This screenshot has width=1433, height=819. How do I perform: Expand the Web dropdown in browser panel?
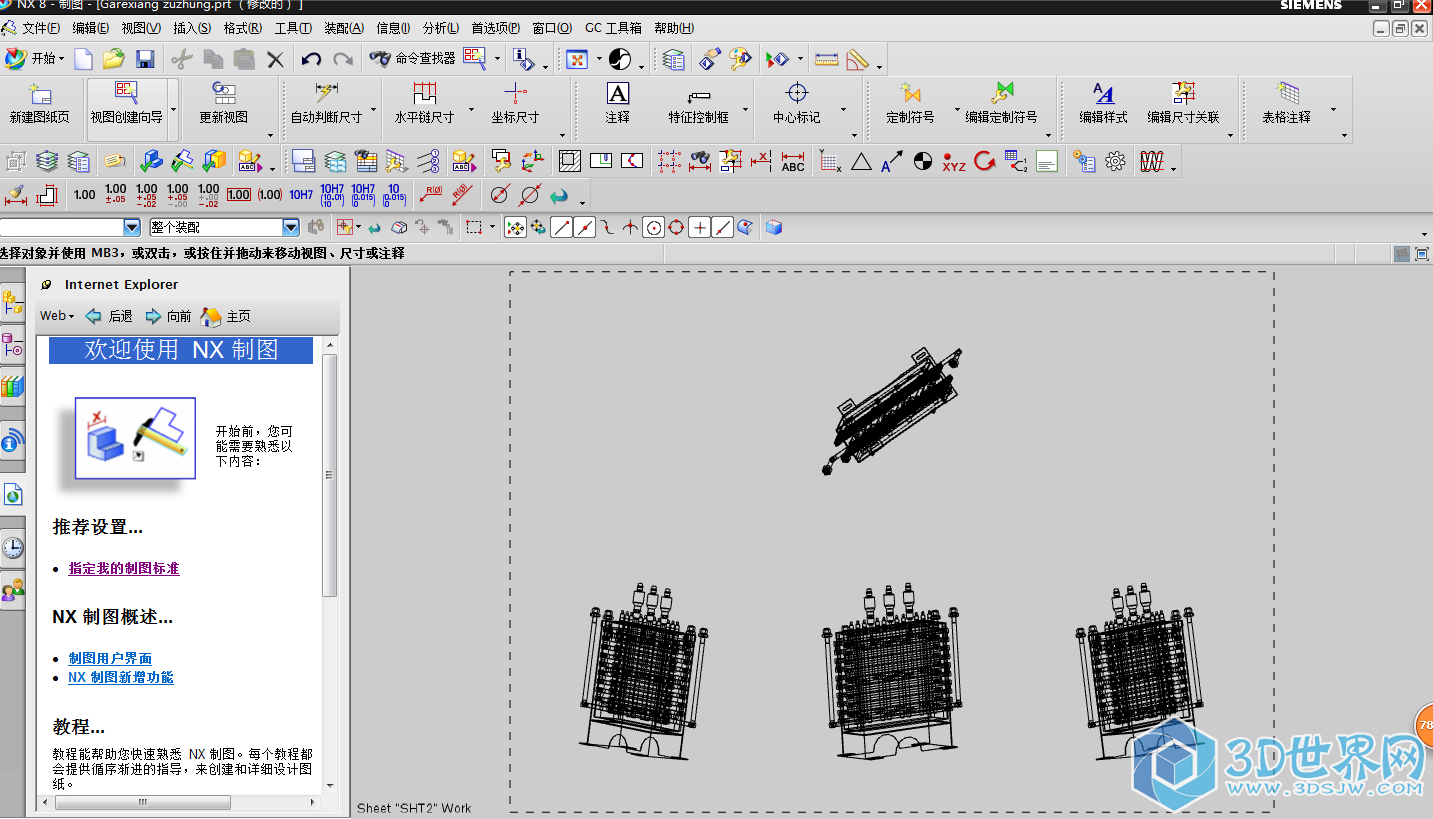(x=57, y=316)
